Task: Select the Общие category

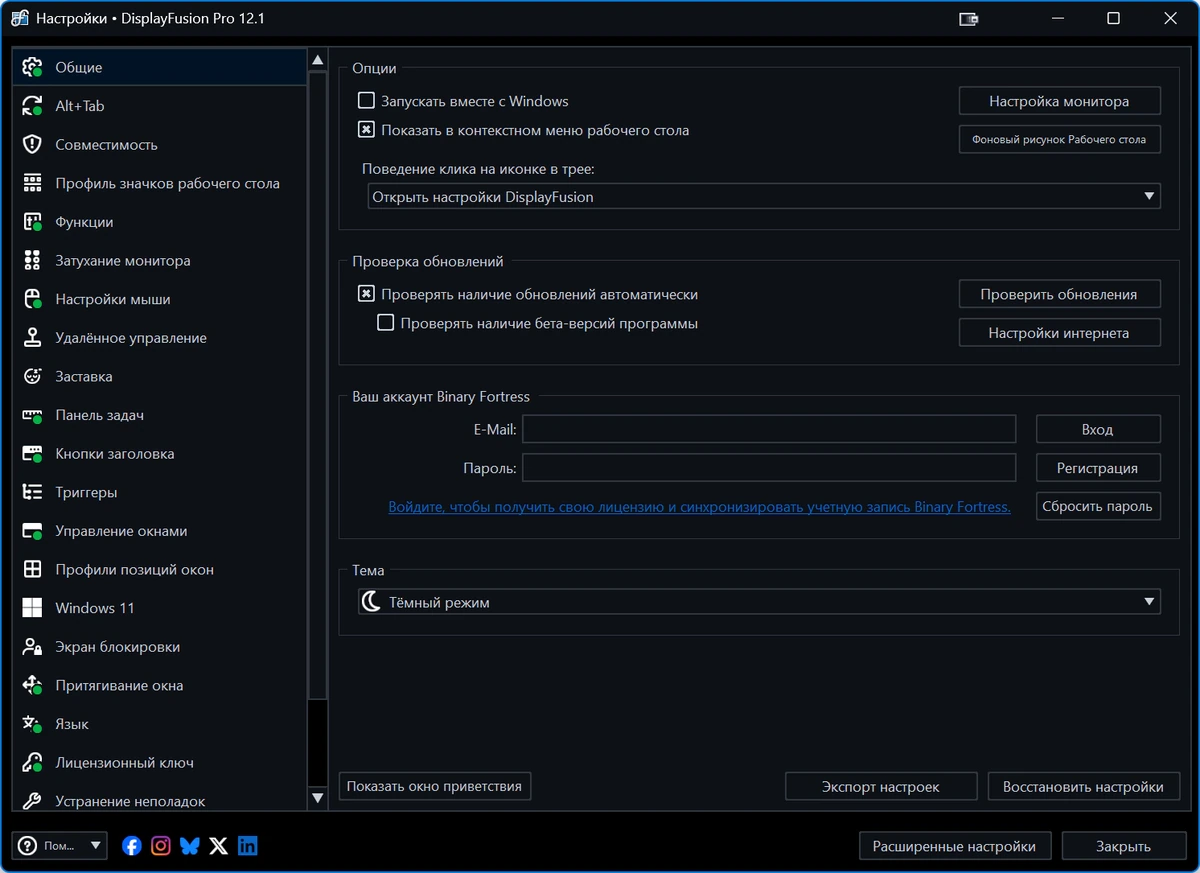Action: pos(160,67)
